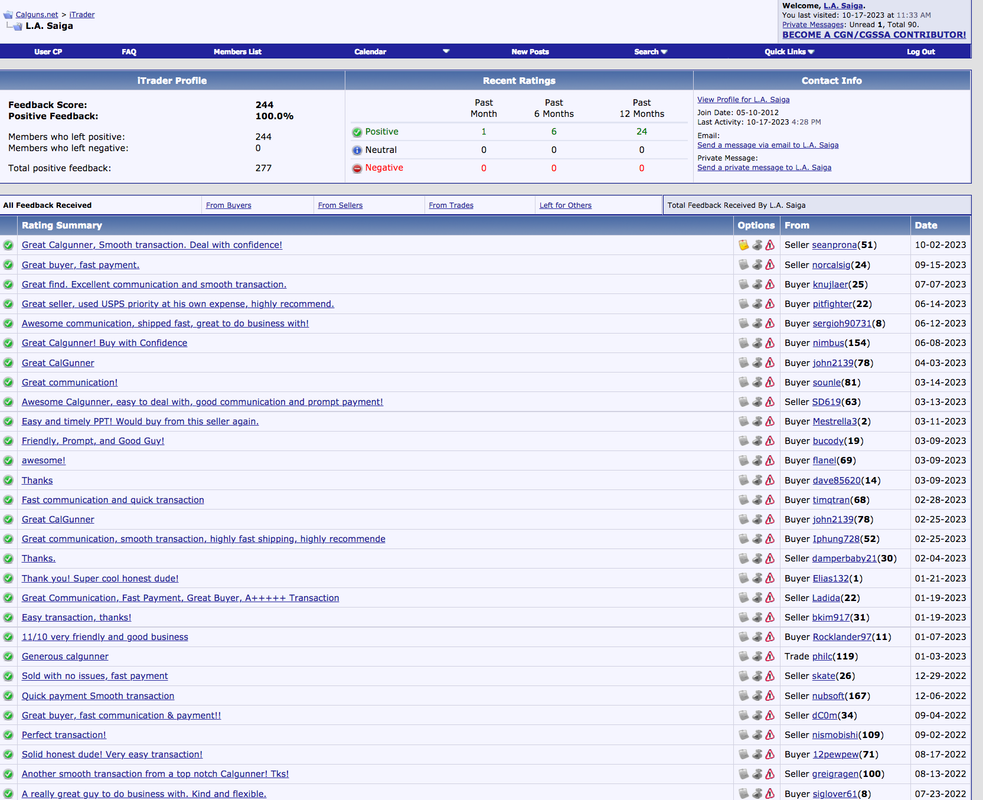Click the report triangle icon in damperbaby21's row

pyautogui.click(x=770, y=558)
